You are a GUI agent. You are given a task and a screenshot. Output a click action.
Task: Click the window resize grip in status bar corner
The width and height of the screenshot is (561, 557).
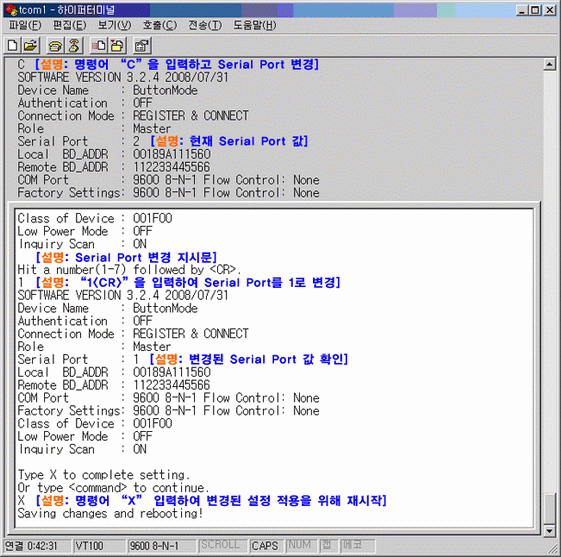tap(552, 548)
